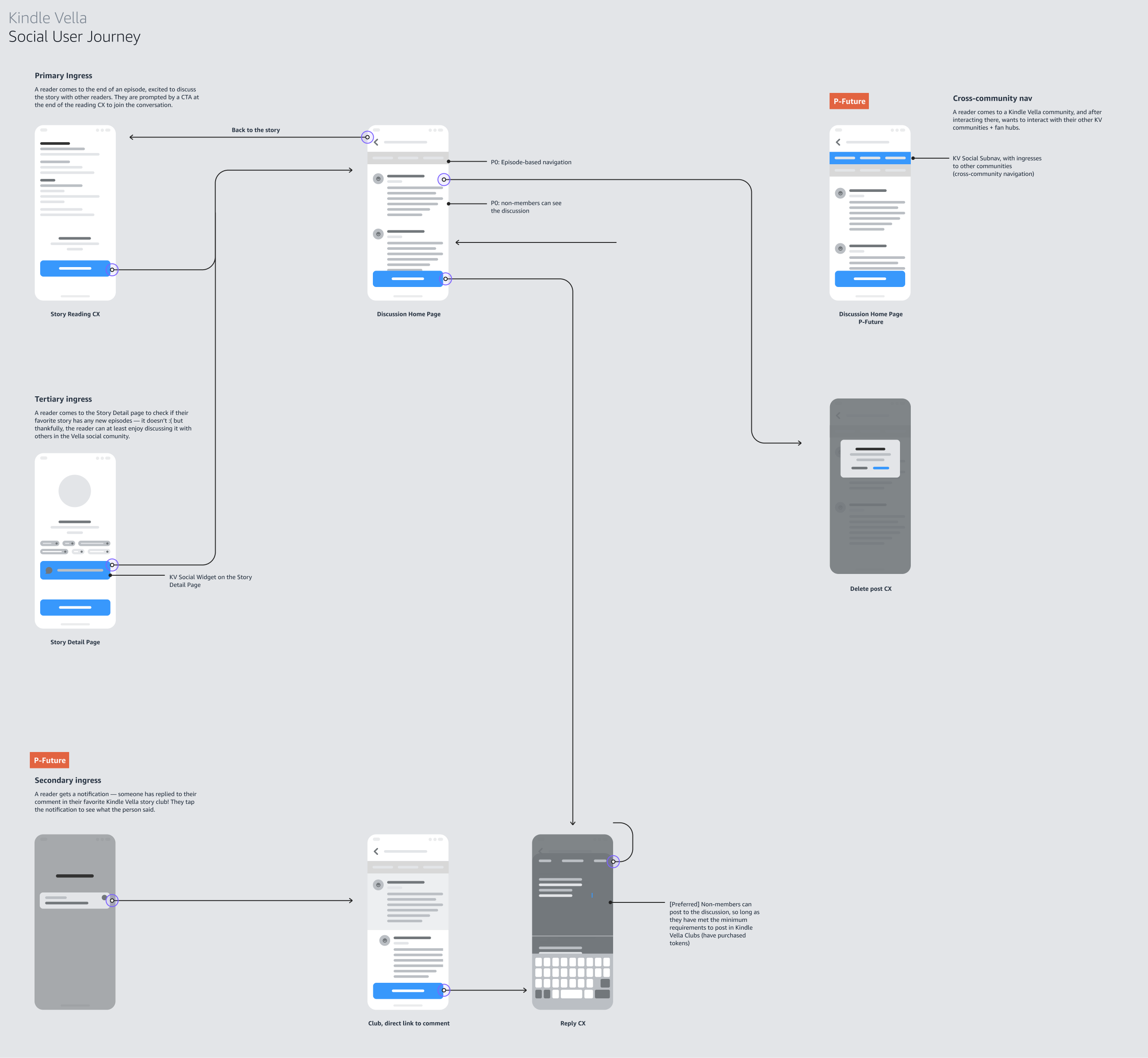Click gray episode bar under blue P-Future subnav
This screenshot has width=1148, height=1058.
coord(870,171)
